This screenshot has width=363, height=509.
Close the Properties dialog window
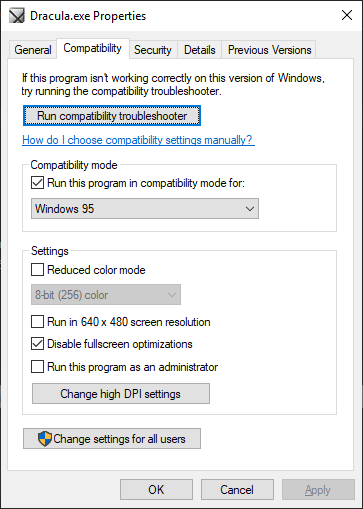[347, 15]
